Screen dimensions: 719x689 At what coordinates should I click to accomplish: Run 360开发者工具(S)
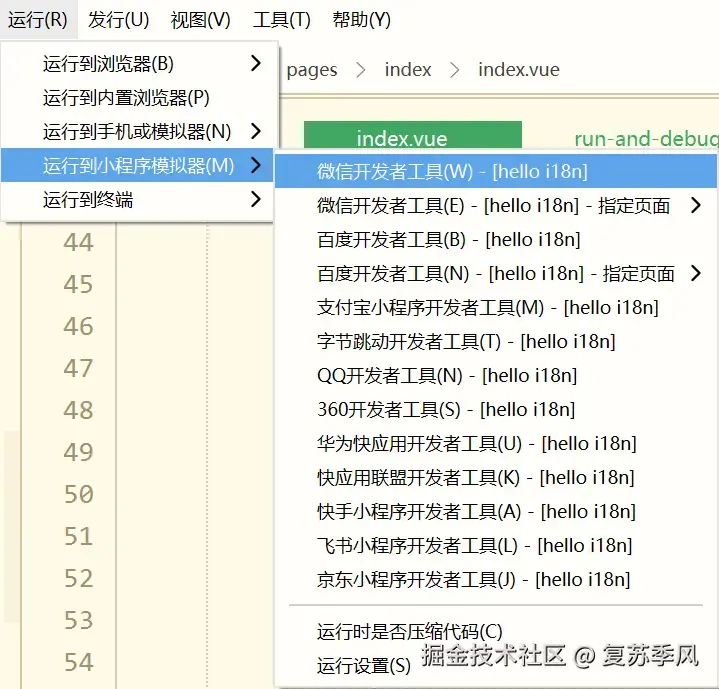click(x=496, y=409)
